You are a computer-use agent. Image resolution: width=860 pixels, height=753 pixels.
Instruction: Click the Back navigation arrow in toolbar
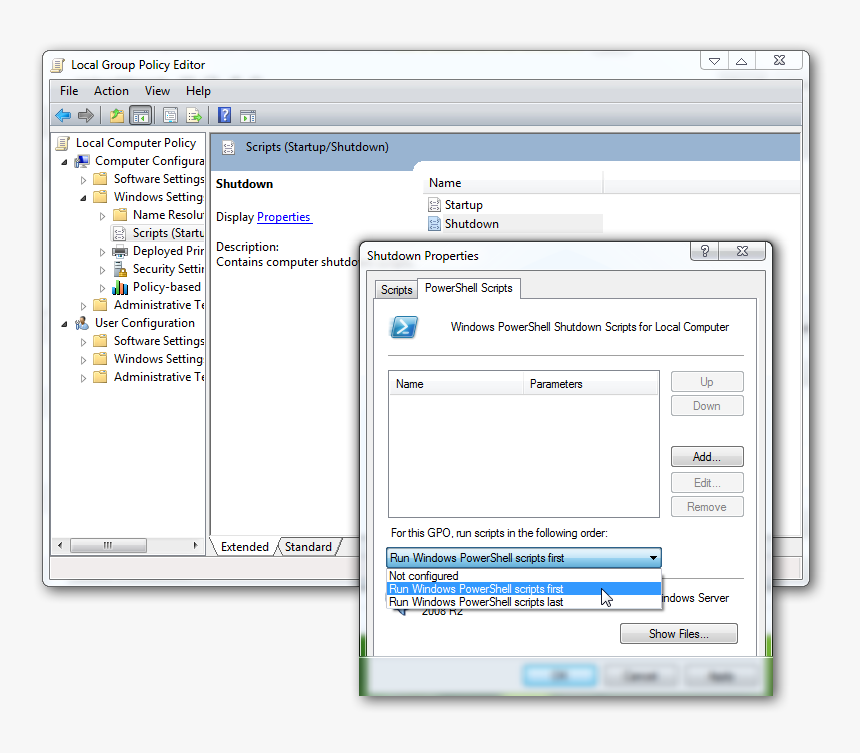click(62, 115)
